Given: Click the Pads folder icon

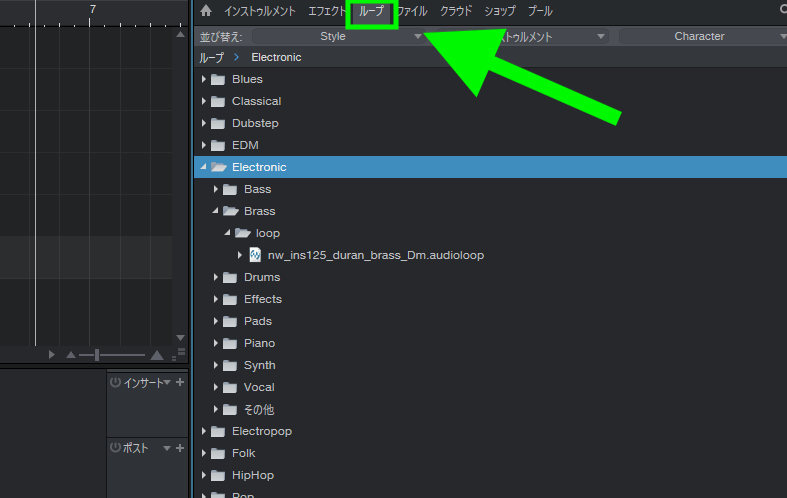Looking at the screenshot, I should 230,322.
